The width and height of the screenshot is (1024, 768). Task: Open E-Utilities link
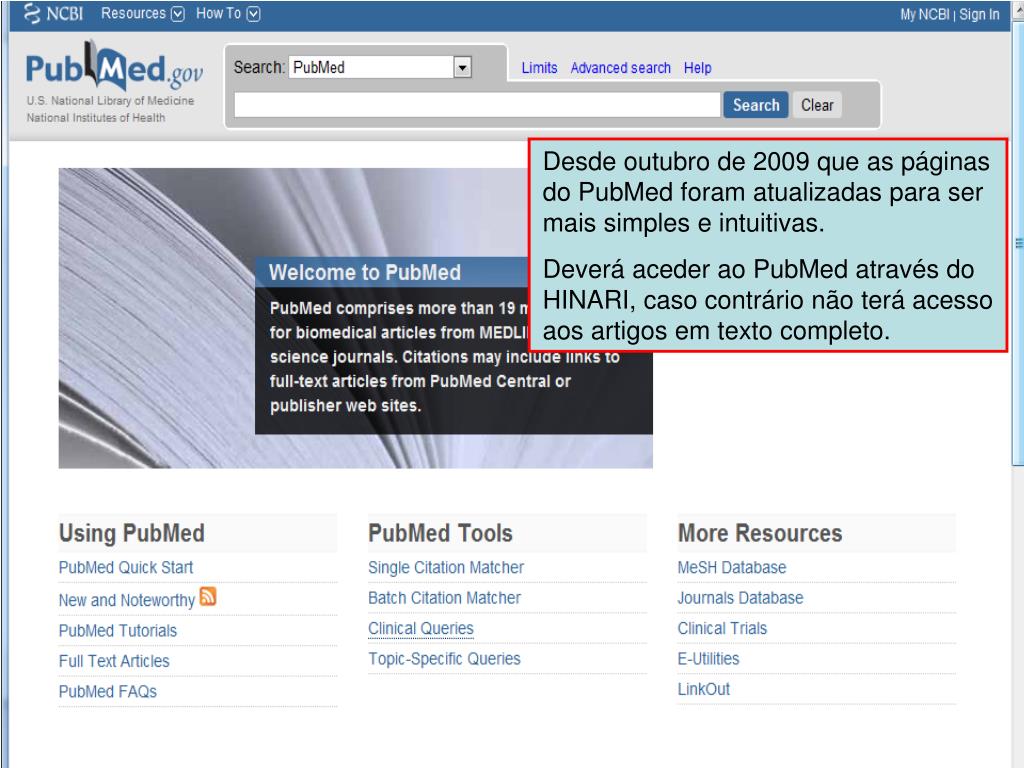(709, 659)
